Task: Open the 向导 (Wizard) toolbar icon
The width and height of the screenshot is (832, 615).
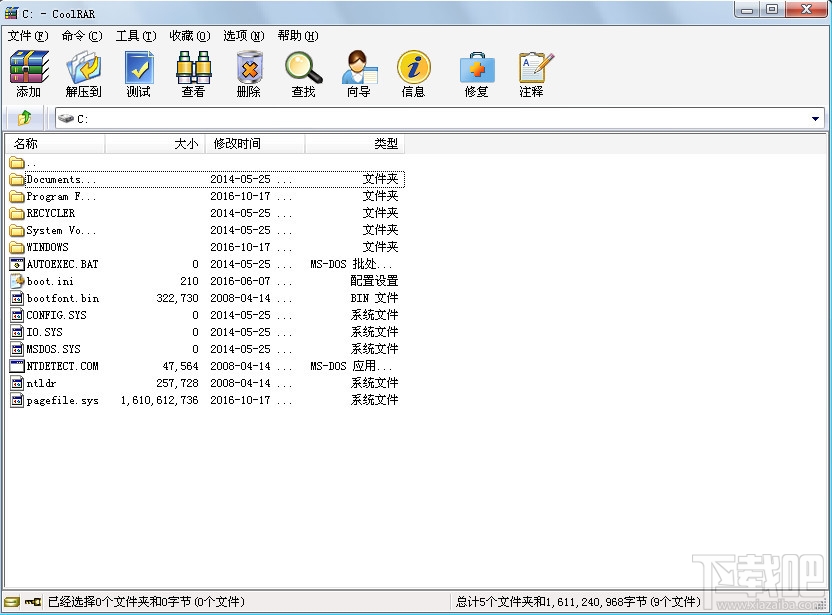Action: 359,67
